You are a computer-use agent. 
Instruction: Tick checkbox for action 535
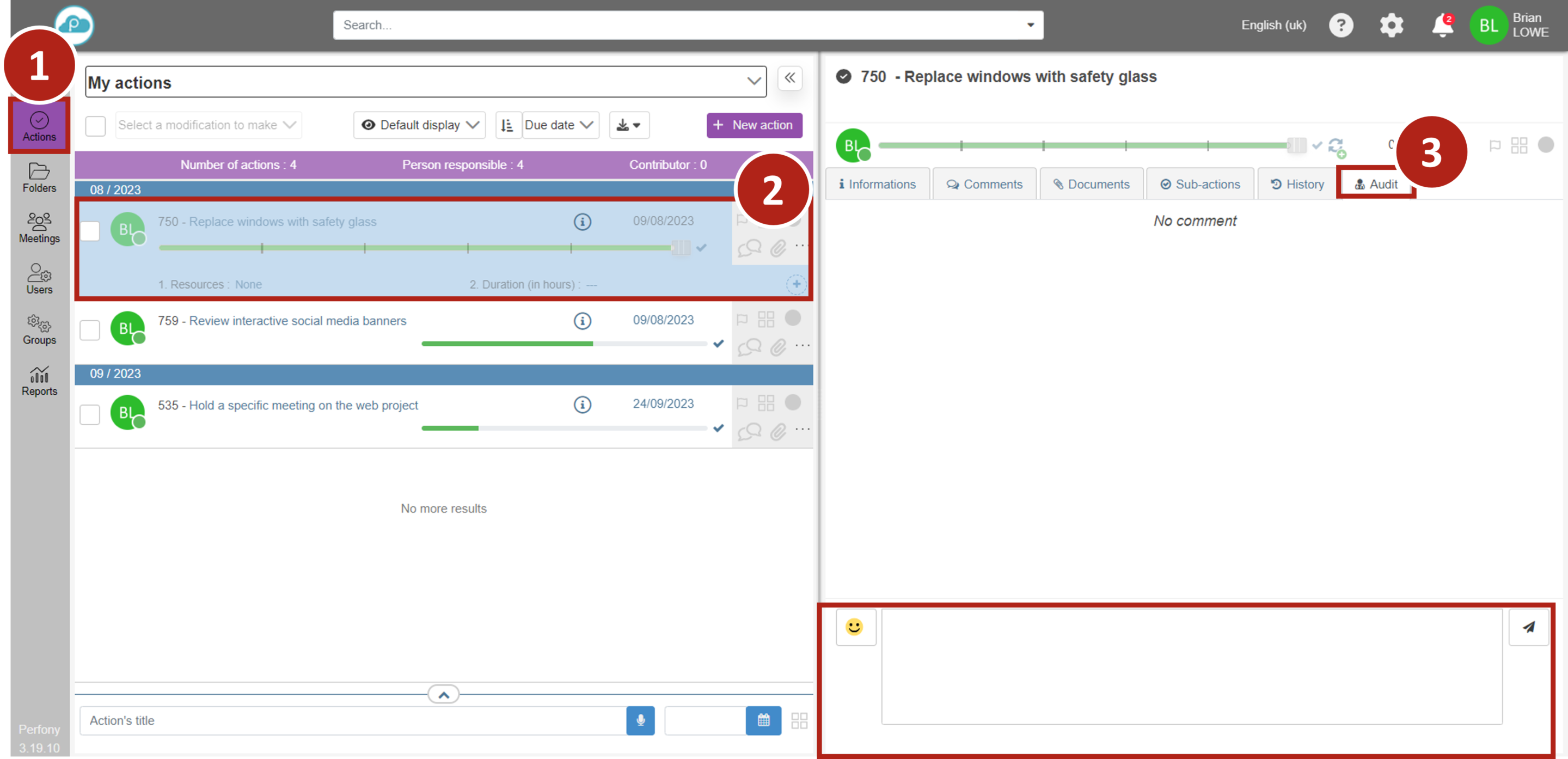pos(90,414)
